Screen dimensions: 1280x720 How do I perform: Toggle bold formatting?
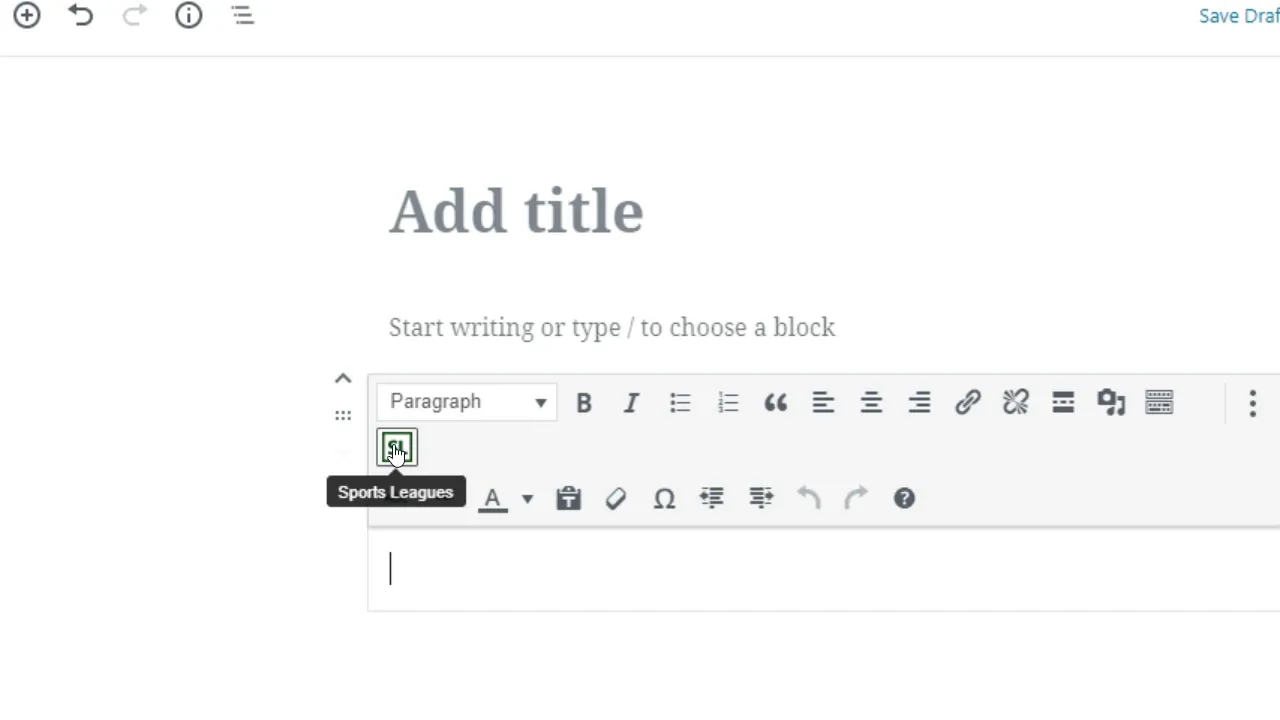point(584,403)
